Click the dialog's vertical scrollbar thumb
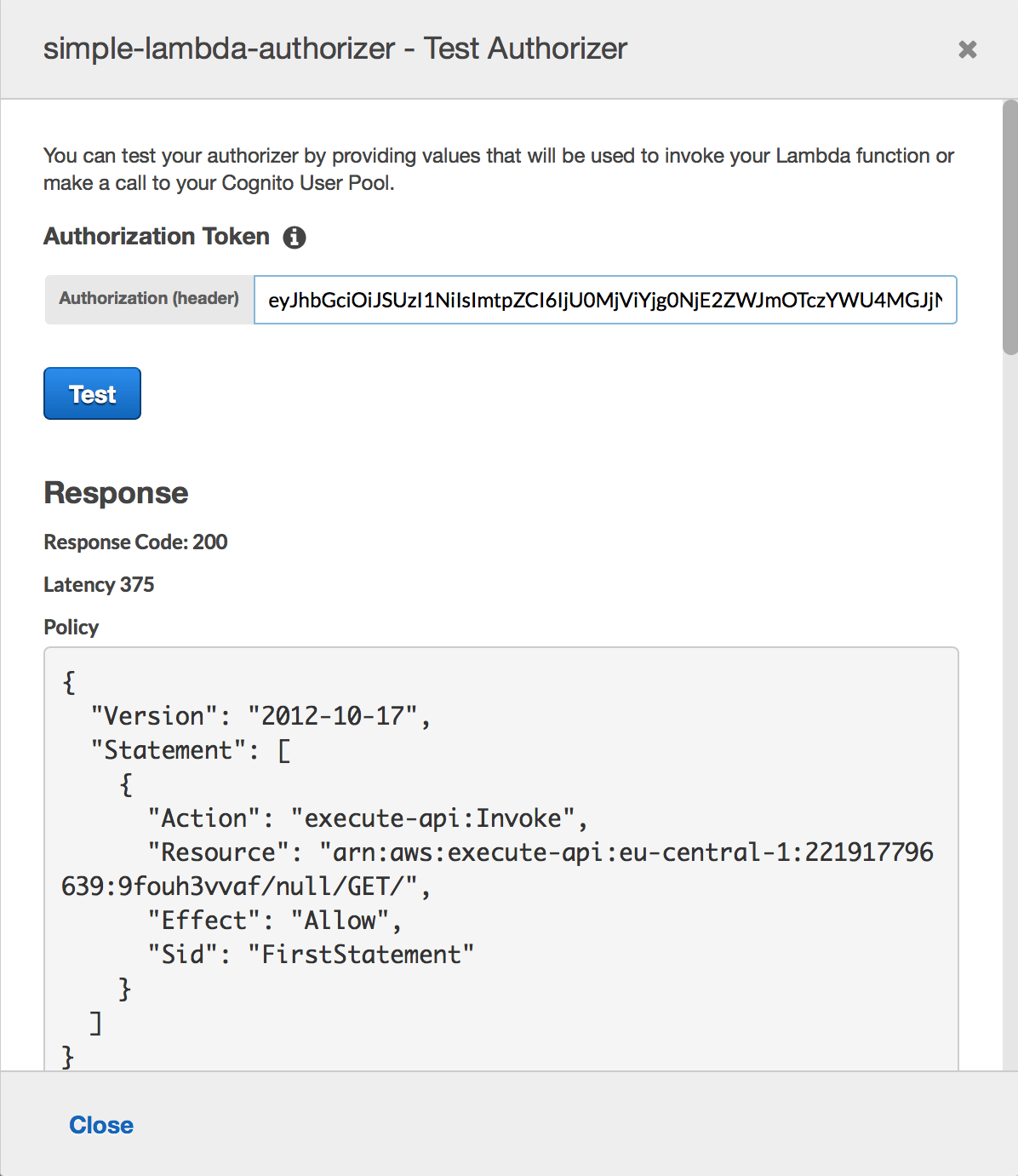This screenshot has height=1176, width=1018. 1009,226
